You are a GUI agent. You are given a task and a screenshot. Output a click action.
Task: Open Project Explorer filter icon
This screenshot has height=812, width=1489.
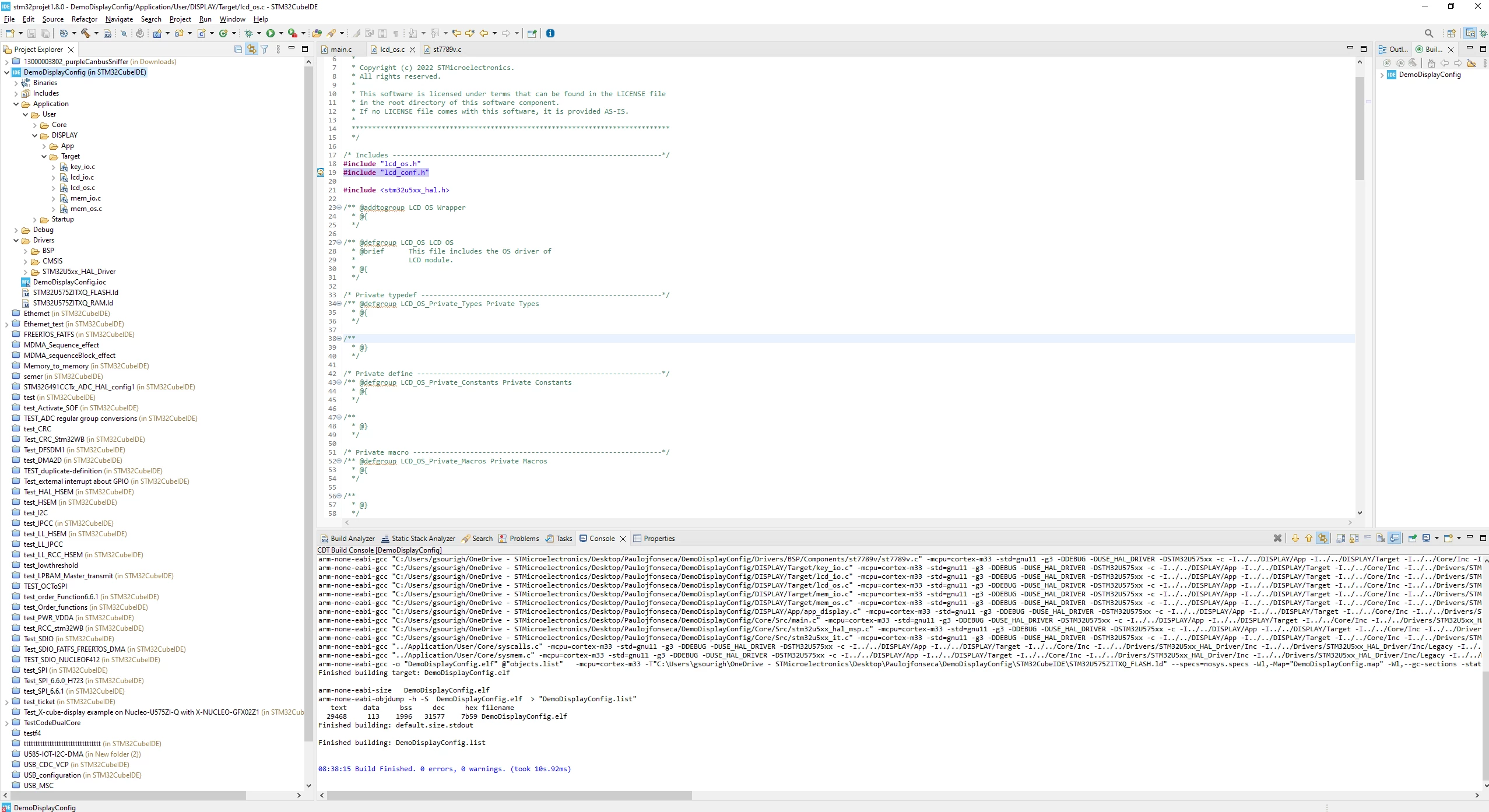tap(265, 50)
